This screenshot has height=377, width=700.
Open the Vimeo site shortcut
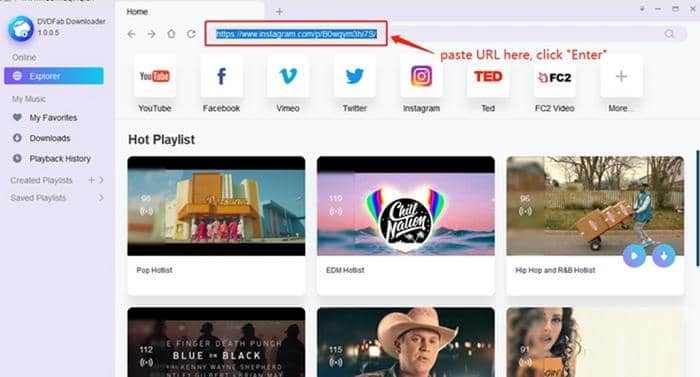pyautogui.click(x=288, y=76)
